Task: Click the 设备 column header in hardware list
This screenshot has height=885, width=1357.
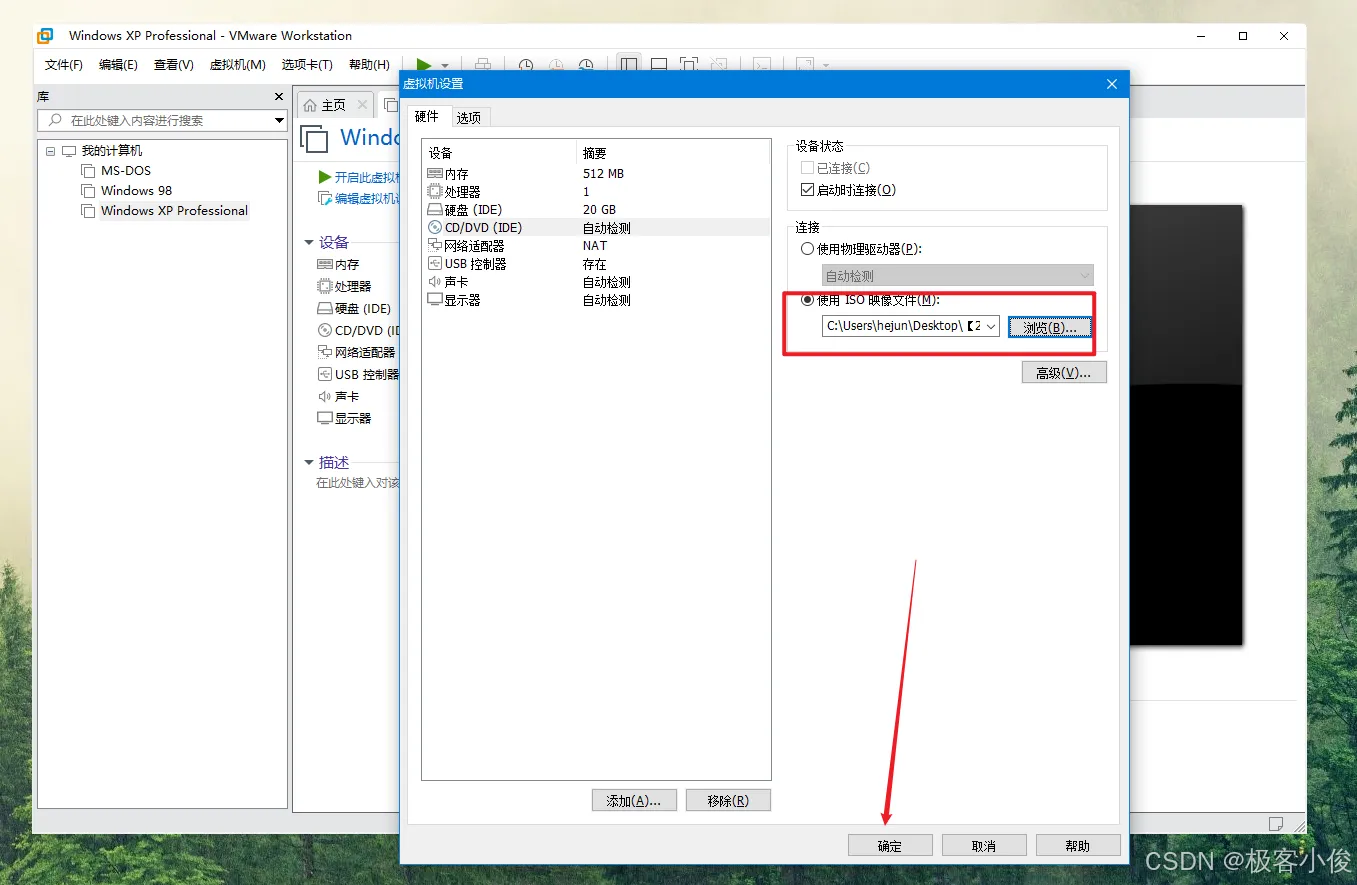Action: point(500,153)
